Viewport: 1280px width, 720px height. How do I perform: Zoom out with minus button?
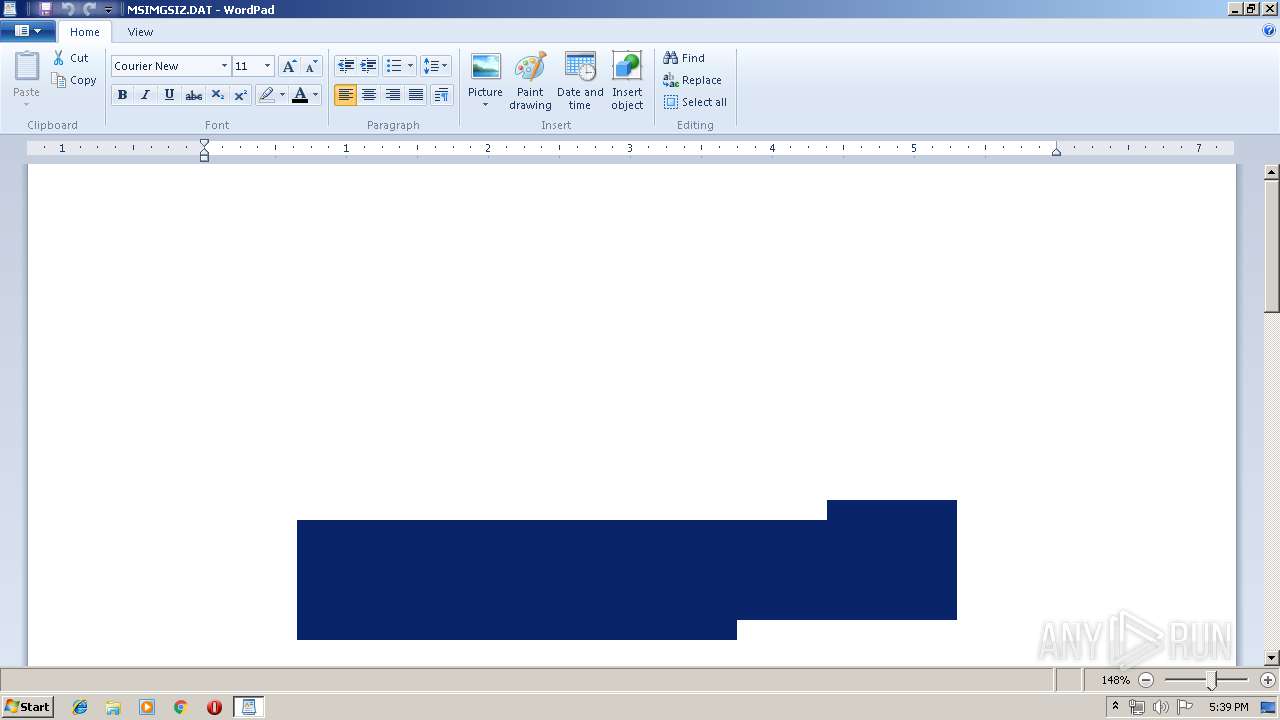(x=1146, y=680)
